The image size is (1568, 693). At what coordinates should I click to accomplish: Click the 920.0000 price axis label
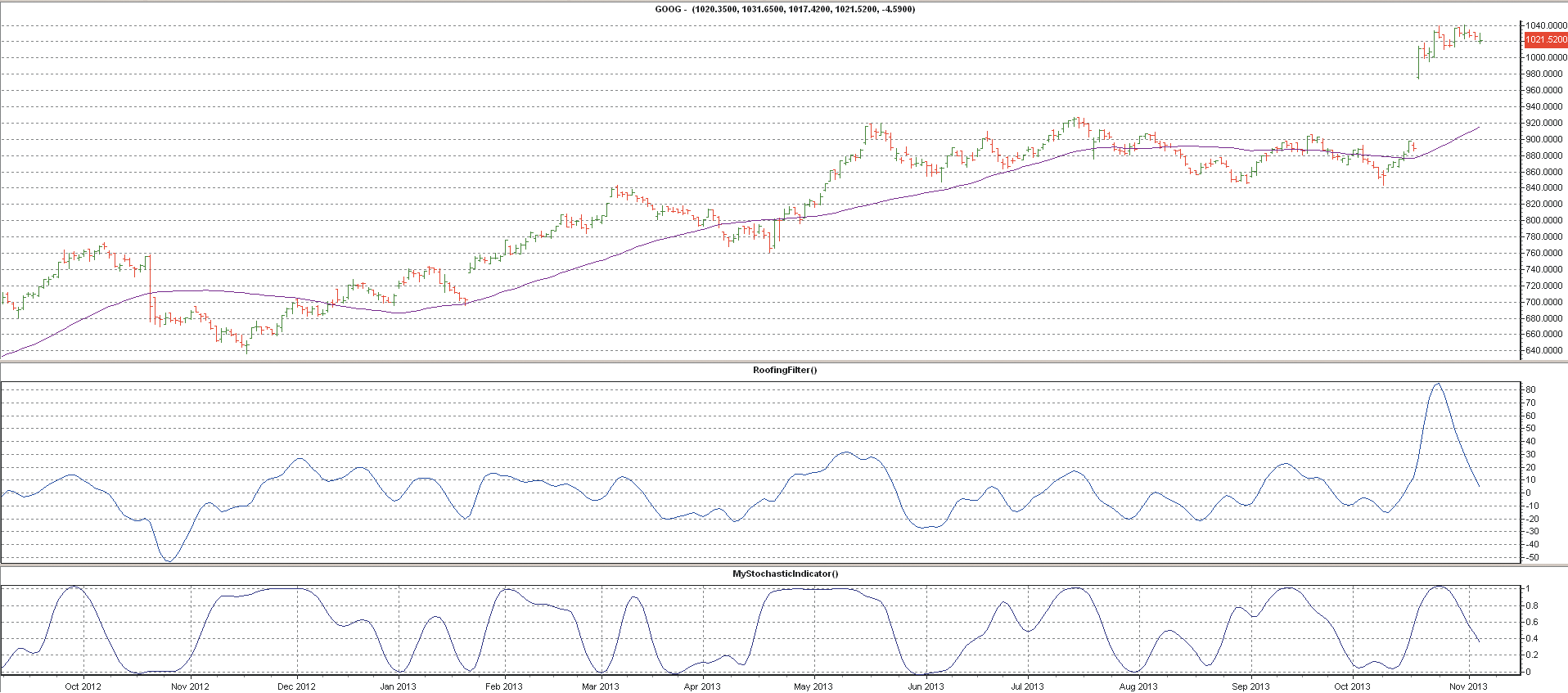point(1545,123)
